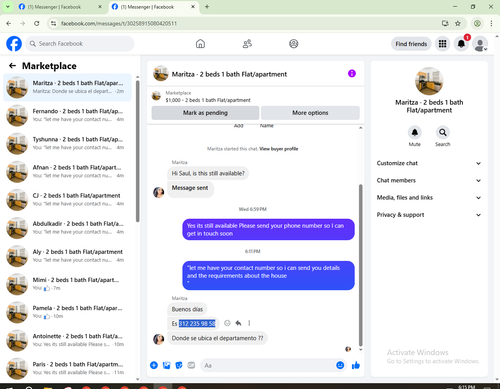
Task: Click the chat messages scrollbar
Action: point(360,265)
